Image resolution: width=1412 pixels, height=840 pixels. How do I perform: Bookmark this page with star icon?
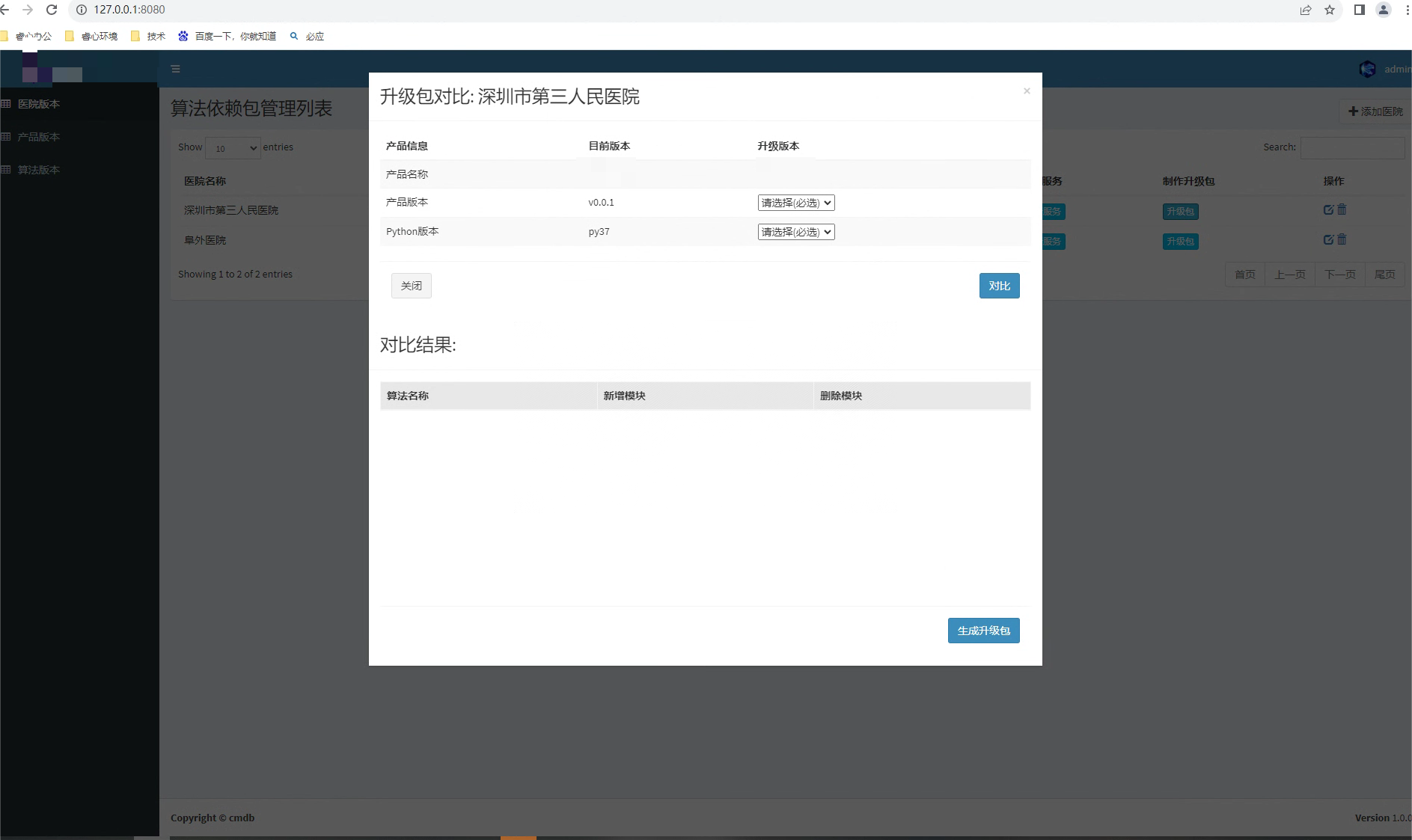(x=1330, y=10)
